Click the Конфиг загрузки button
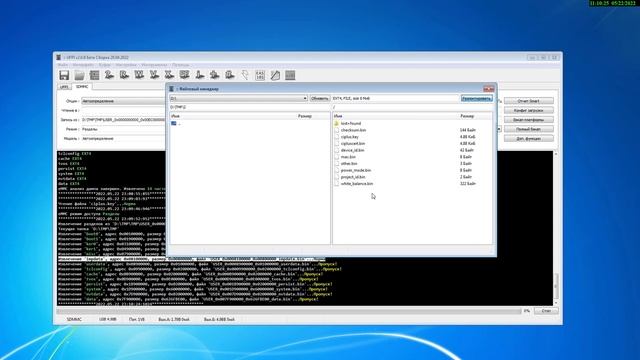This screenshot has width=640, height=360. [529, 110]
